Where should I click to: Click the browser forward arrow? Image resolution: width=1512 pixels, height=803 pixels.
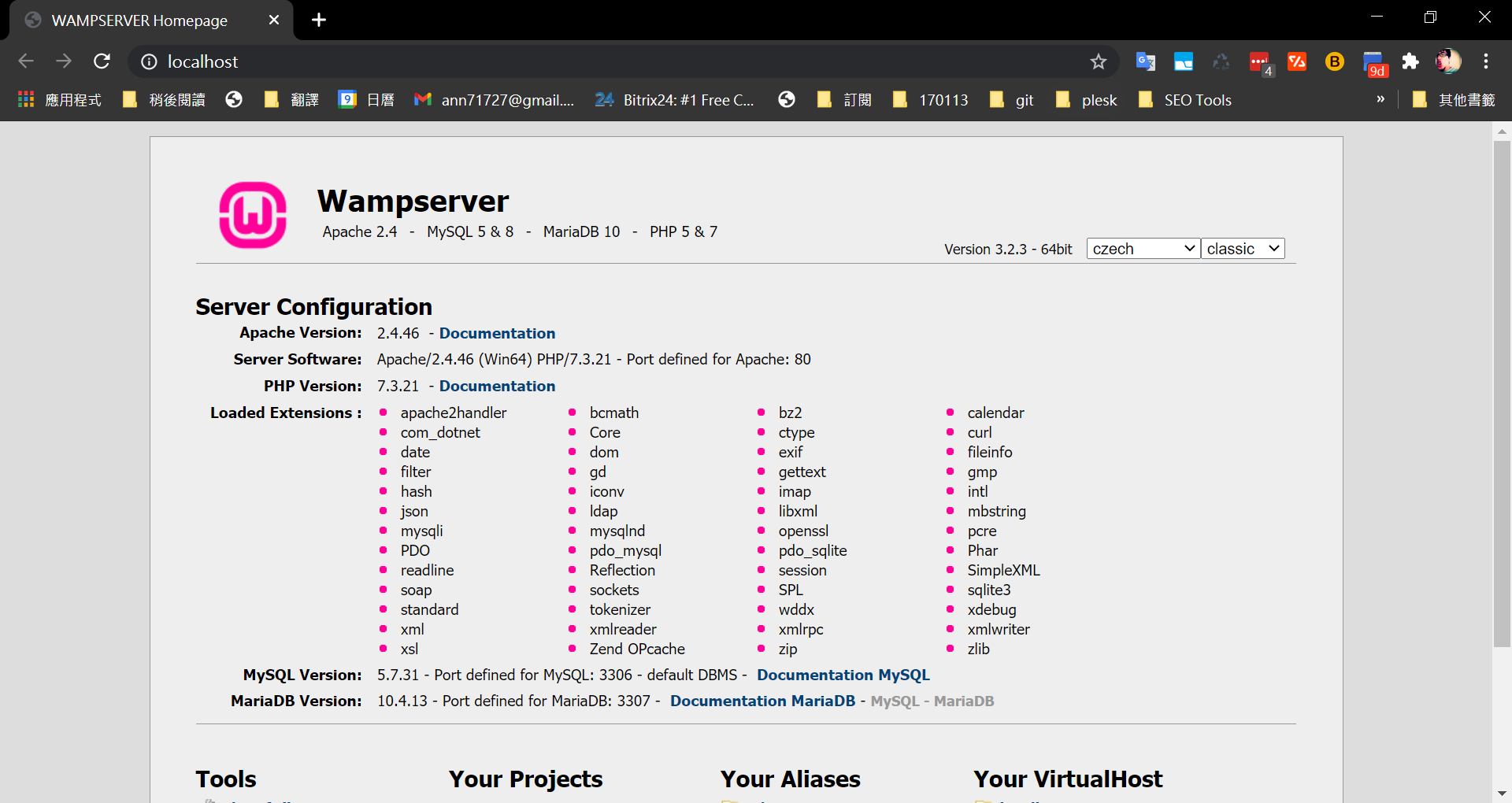click(x=64, y=61)
